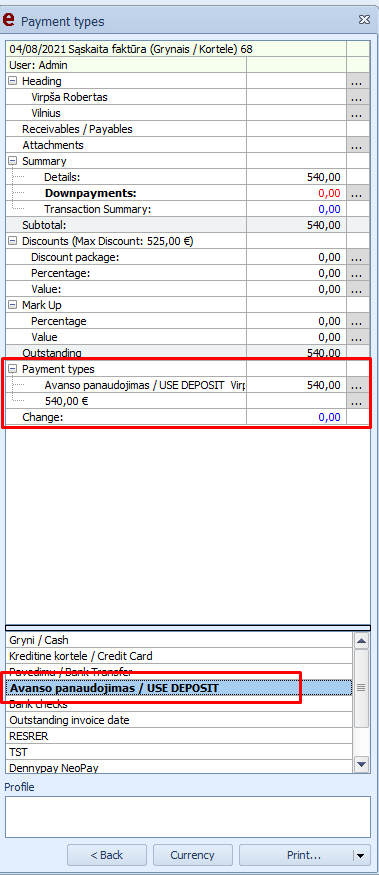Screen dimensions: 379x875
Task: Open ellipsis button for discount Value
Action: 357,290
